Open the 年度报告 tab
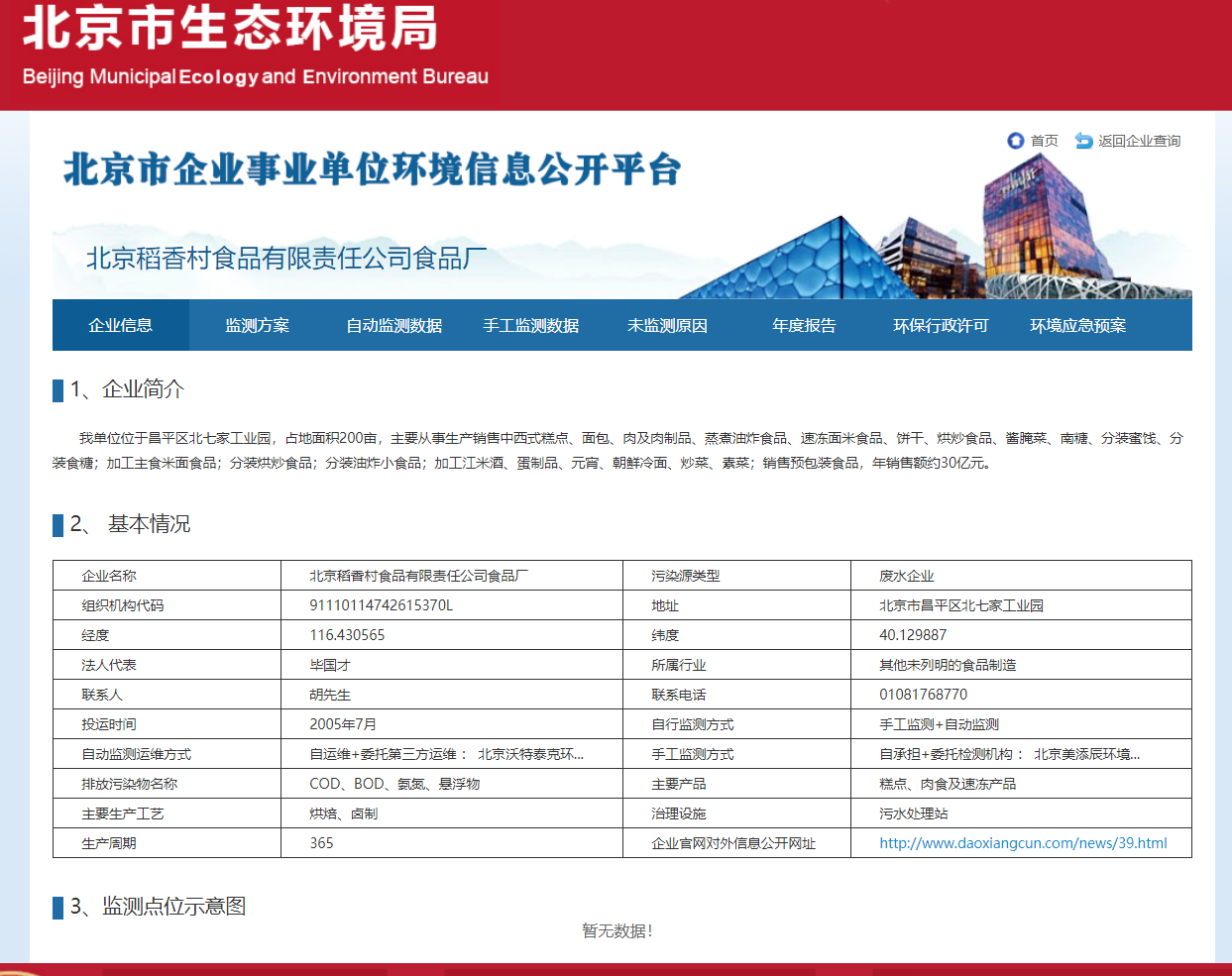 [805, 325]
